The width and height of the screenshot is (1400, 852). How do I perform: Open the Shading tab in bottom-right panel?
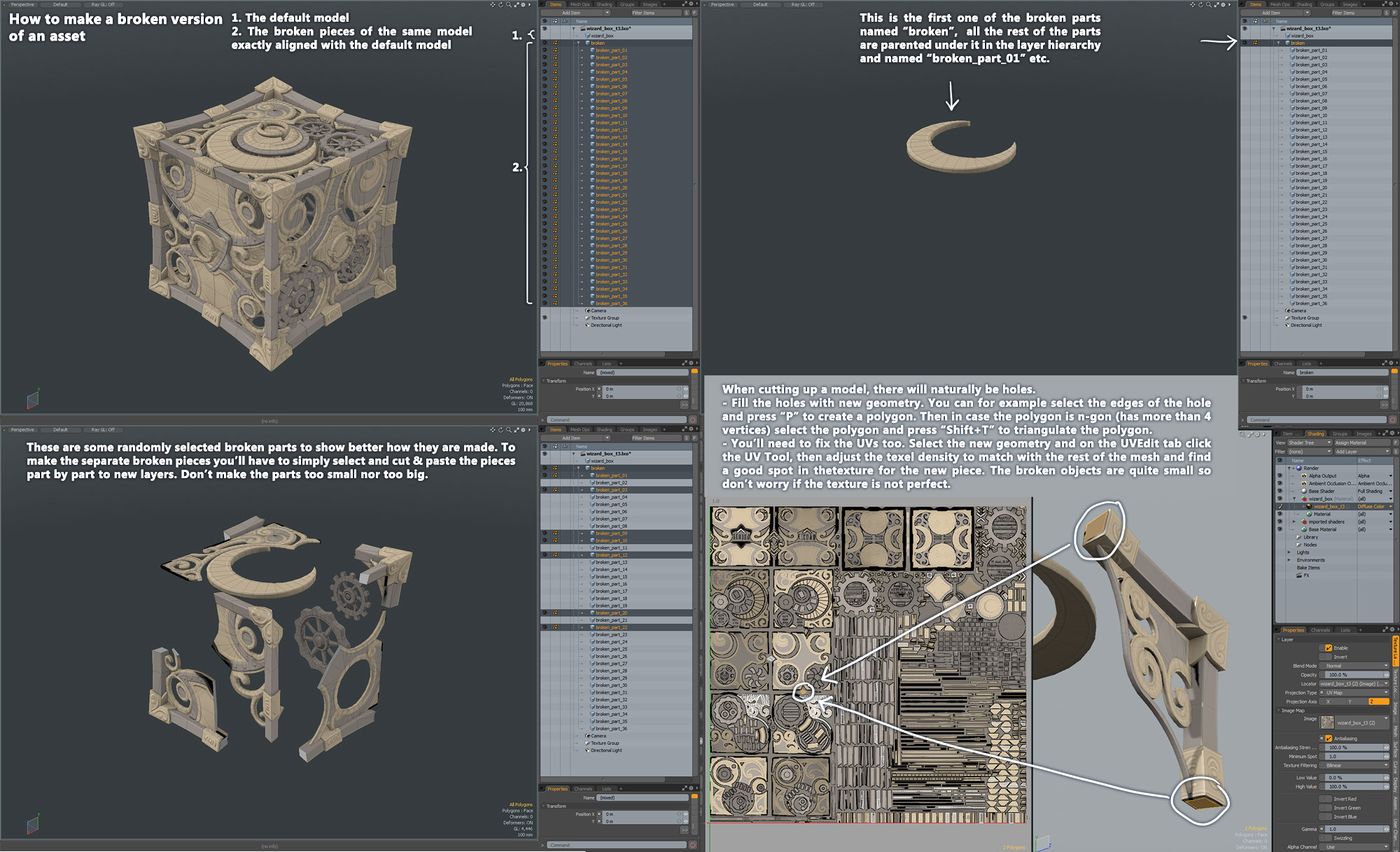[1316, 434]
